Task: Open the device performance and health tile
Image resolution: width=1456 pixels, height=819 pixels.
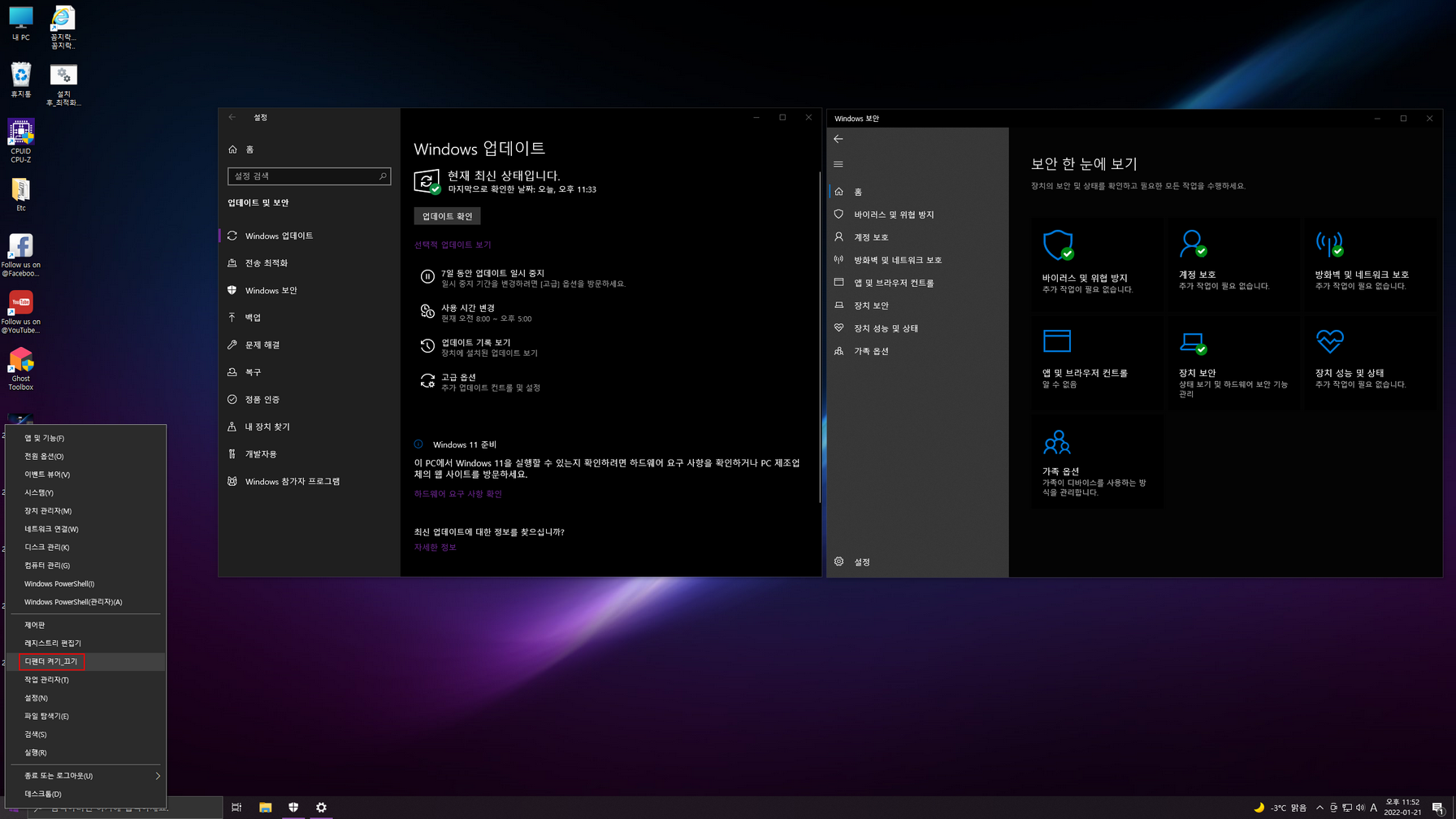Action: pos(1368,363)
